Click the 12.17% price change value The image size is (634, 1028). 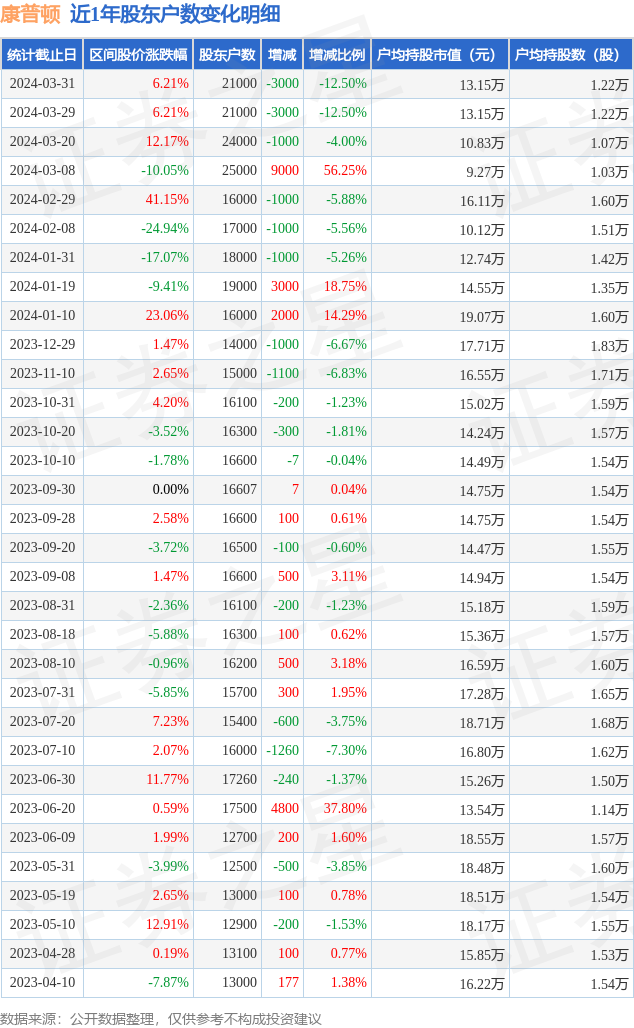tap(167, 142)
